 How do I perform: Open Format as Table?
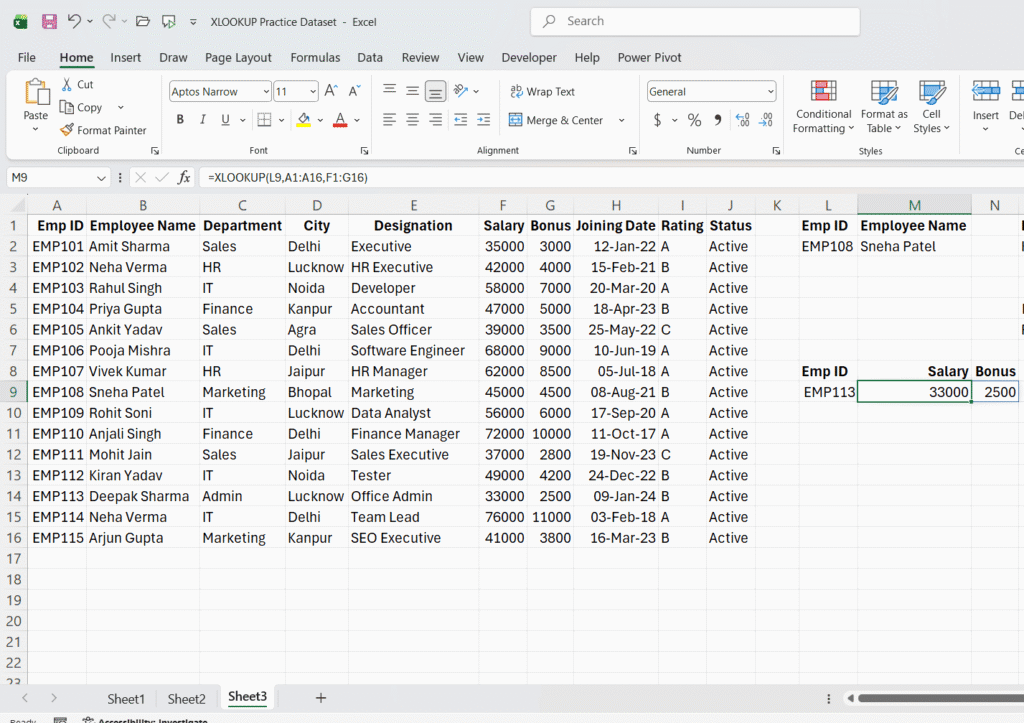coord(884,107)
